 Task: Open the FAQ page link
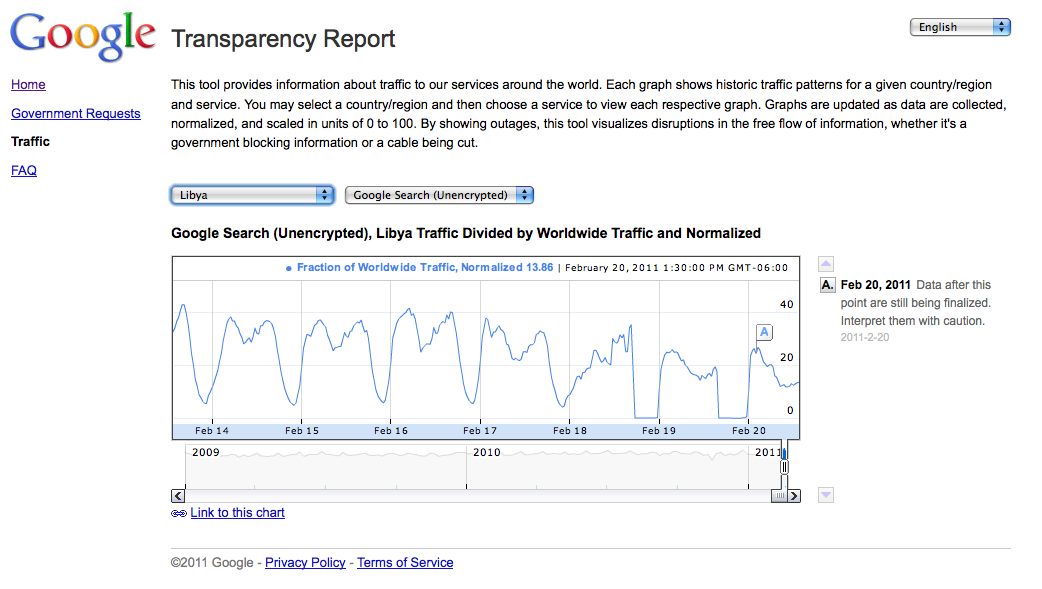pos(24,171)
